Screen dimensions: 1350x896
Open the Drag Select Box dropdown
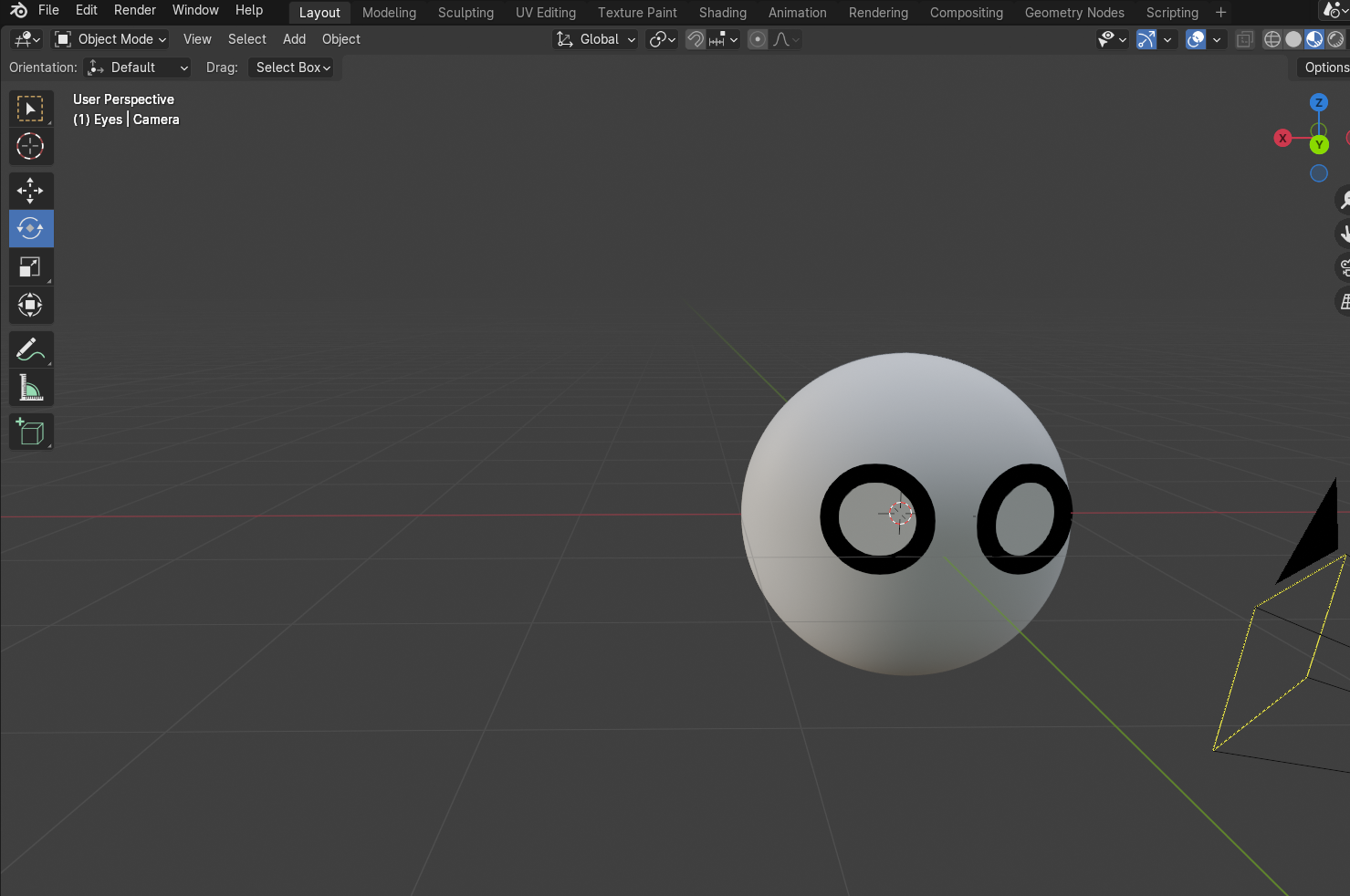(290, 67)
